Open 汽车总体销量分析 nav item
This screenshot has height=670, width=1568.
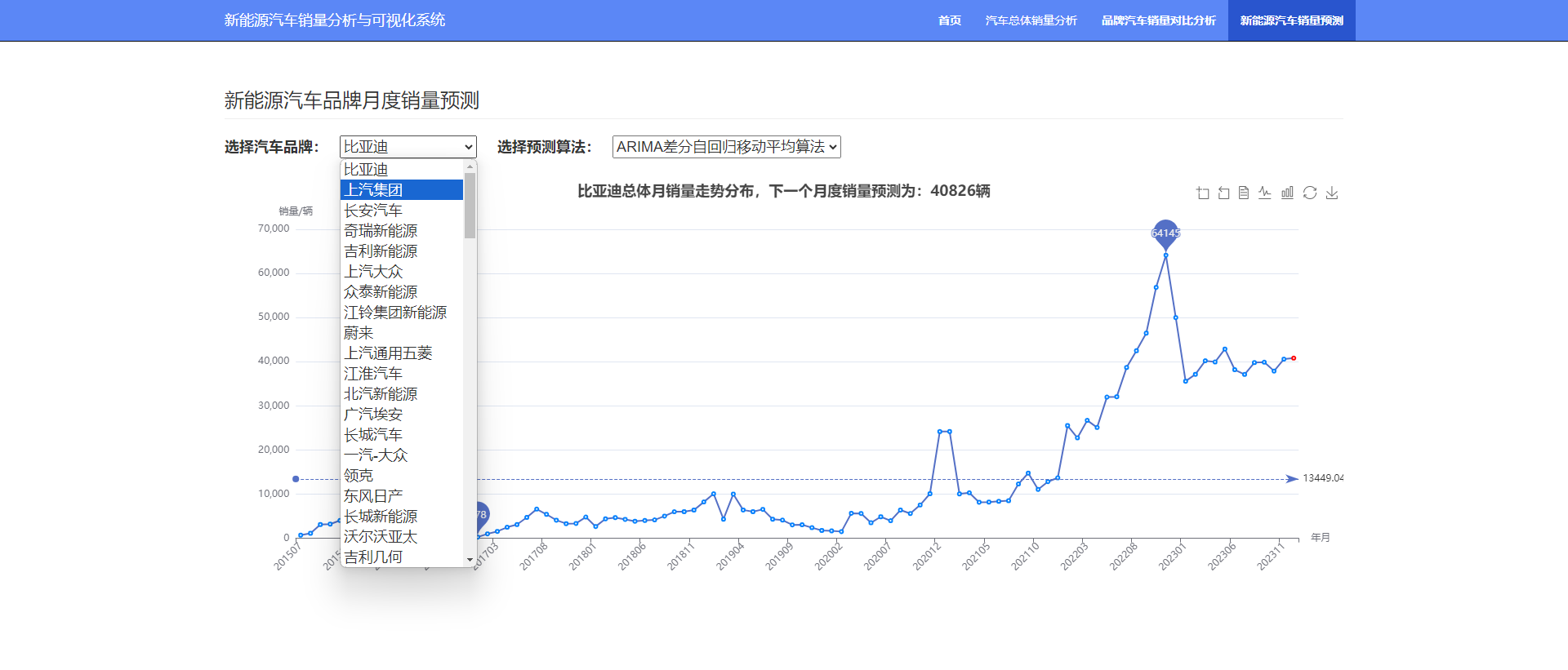[x=1031, y=20]
